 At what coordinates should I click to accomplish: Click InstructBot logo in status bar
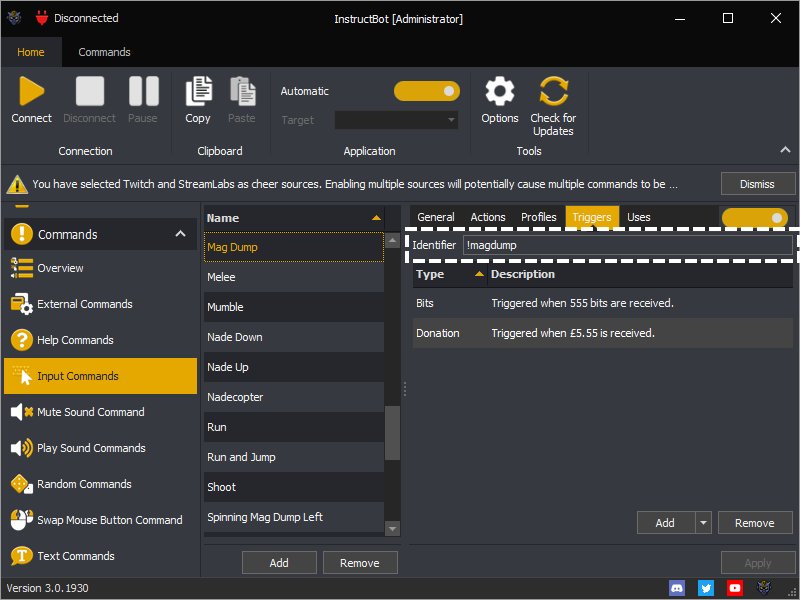click(764, 588)
